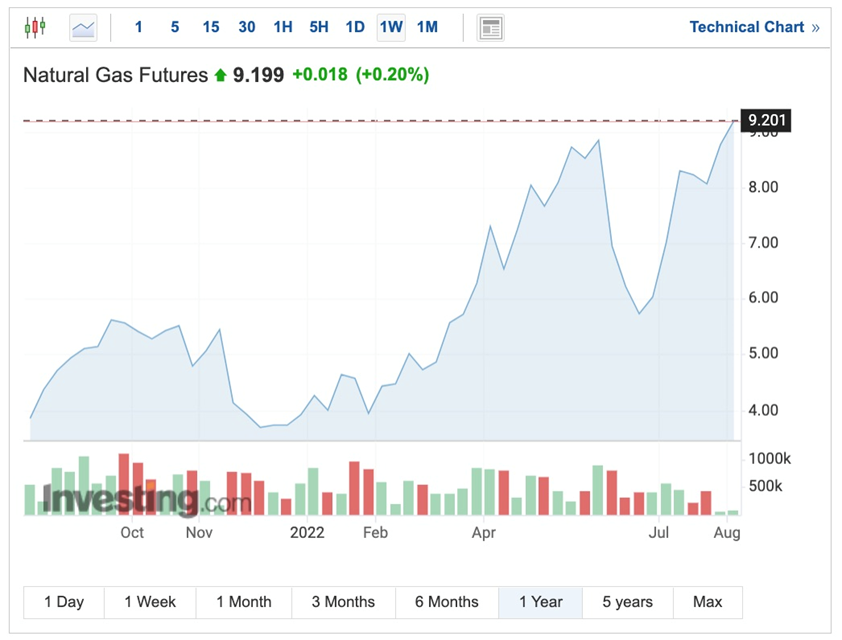This screenshot has height=640, width=842.
Task: Switch to 1D interval
Action: 355,27
